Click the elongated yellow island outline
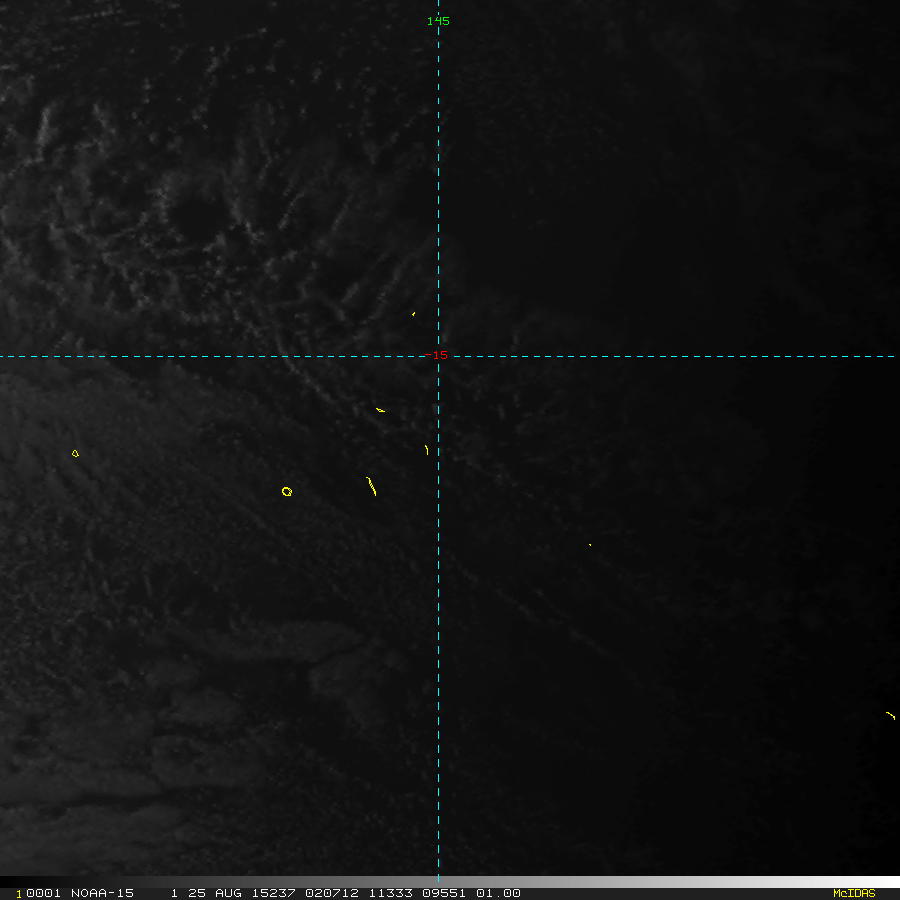The height and width of the screenshot is (900, 900). point(371,487)
